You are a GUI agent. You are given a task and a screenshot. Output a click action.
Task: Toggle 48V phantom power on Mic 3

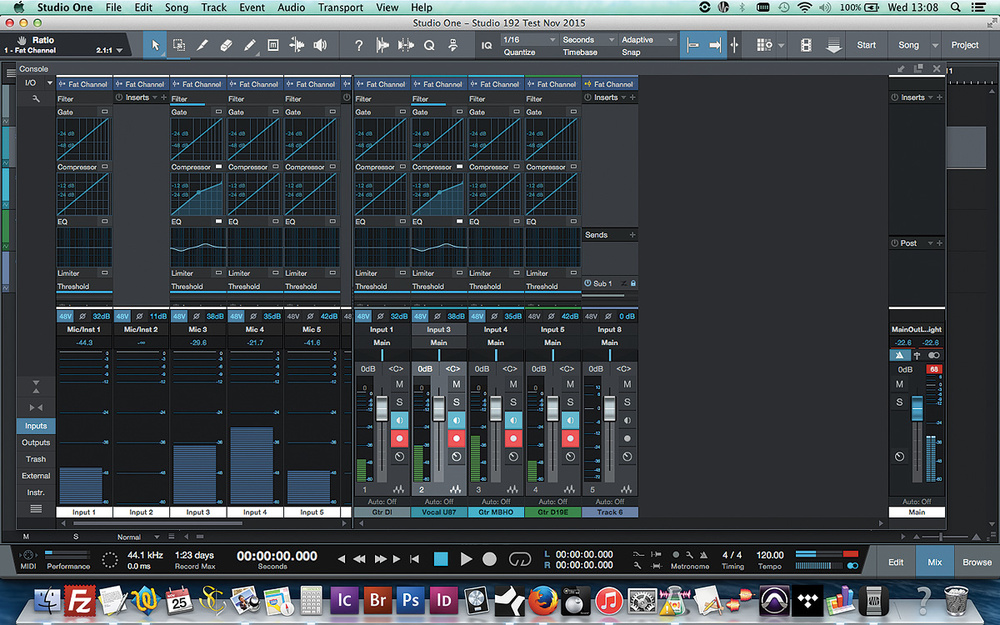coord(180,316)
